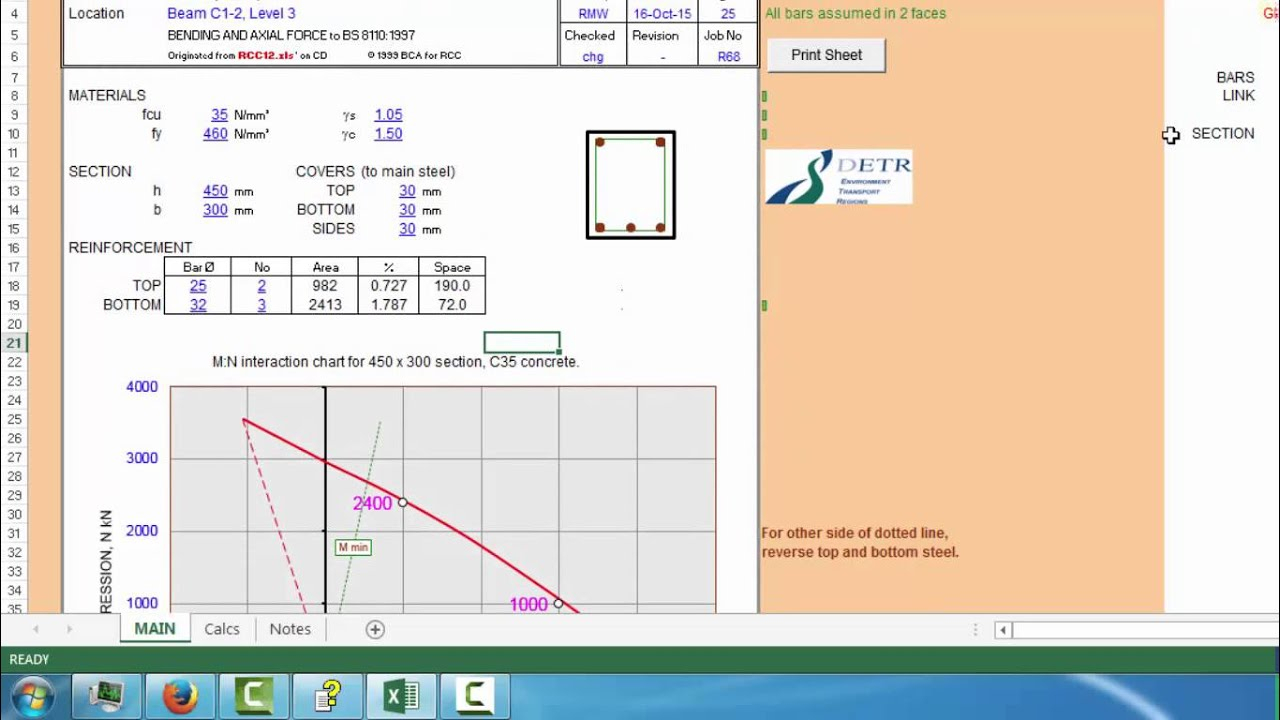This screenshot has width=1280, height=720.
Task: Select section height h value 450
Action: [215, 191]
